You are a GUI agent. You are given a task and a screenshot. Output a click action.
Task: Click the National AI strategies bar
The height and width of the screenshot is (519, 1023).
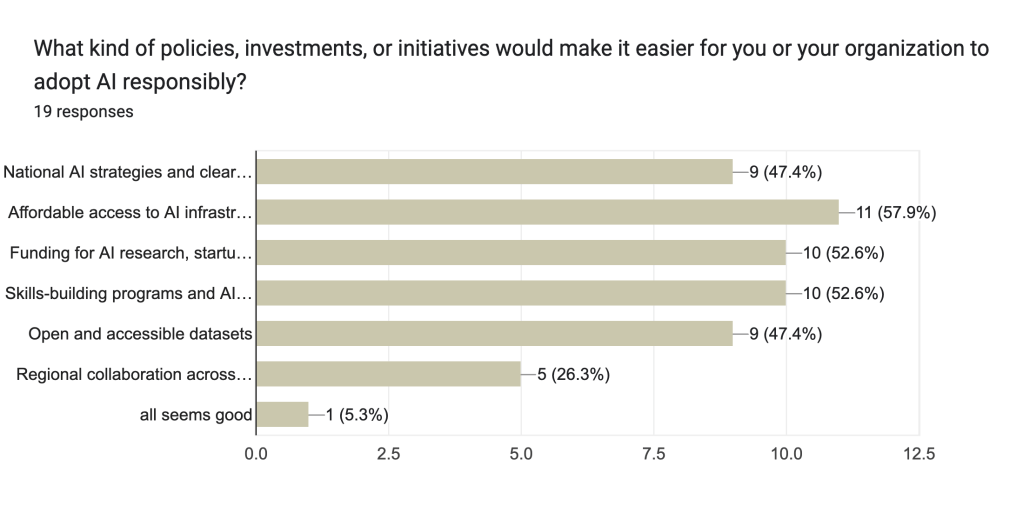tap(494, 172)
